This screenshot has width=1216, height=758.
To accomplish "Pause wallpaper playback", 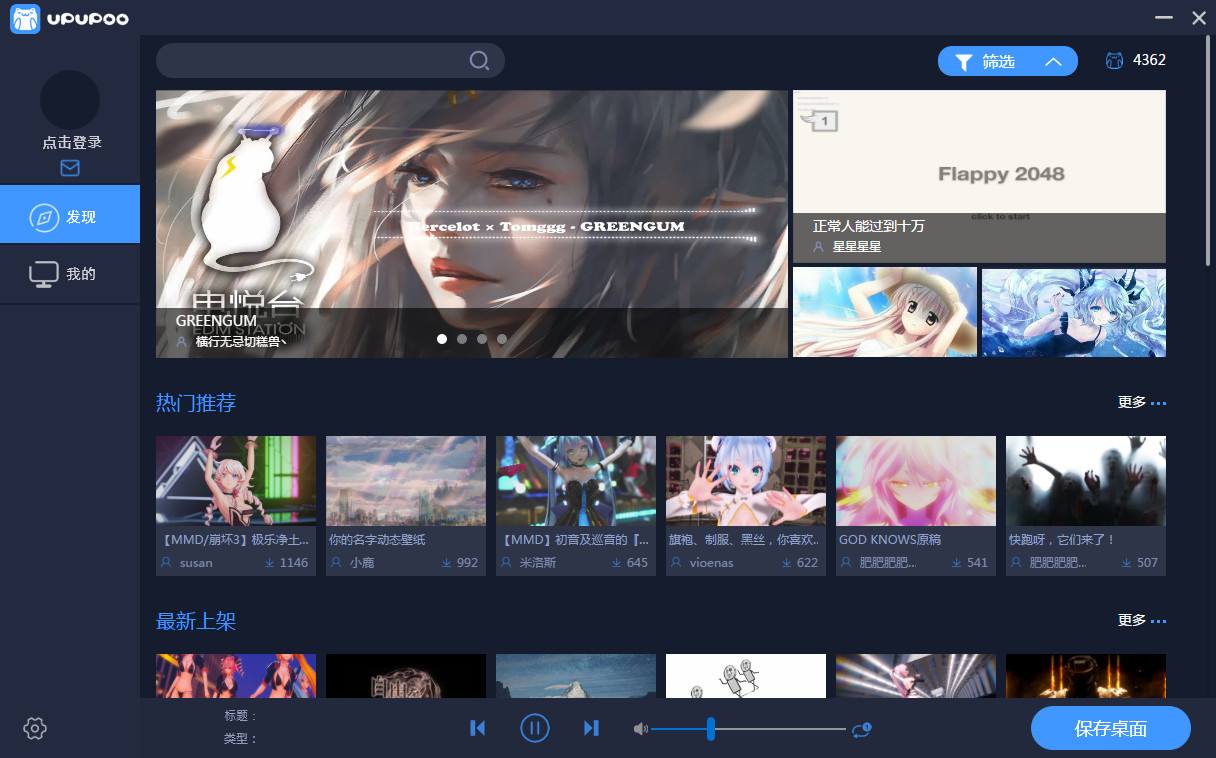I will (535, 728).
